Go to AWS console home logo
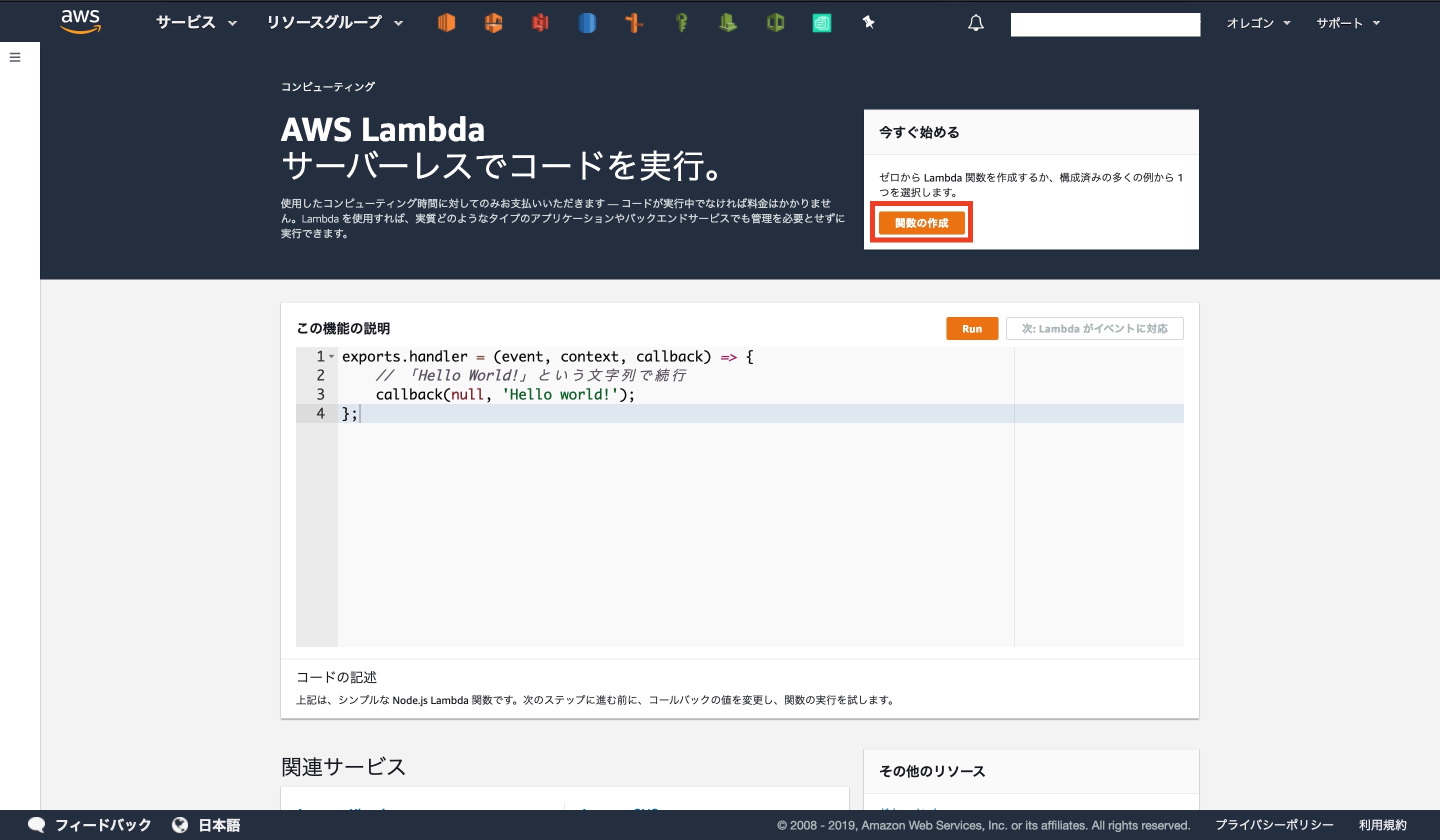1440x840 pixels. (80, 21)
